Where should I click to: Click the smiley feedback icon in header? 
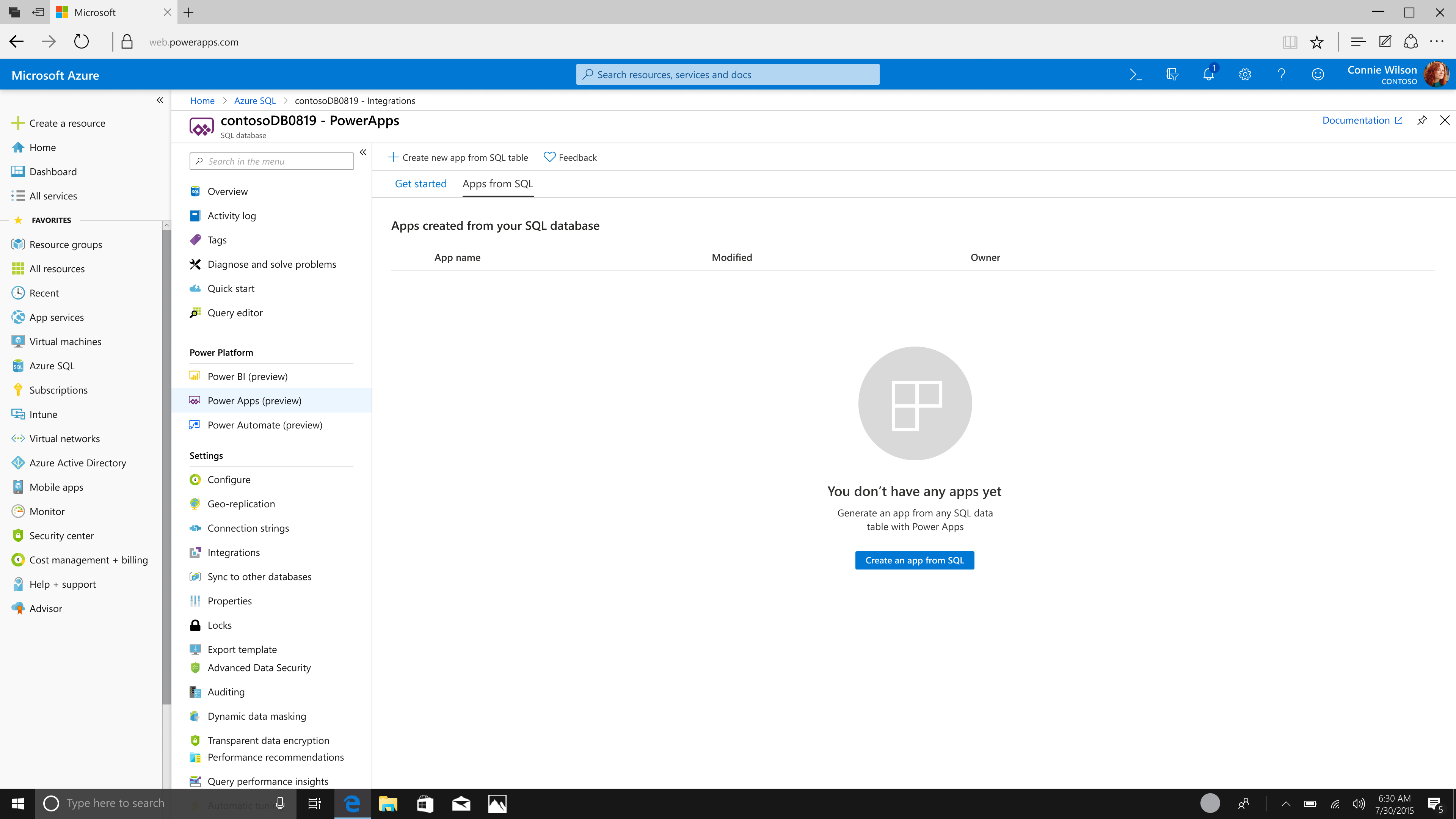tap(1318, 75)
